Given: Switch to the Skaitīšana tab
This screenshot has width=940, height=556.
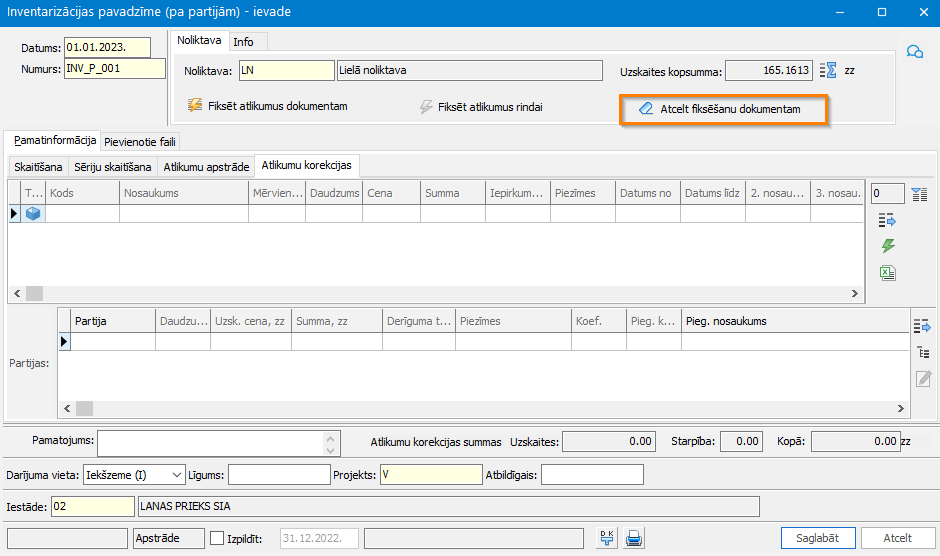Looking at the screenshot, I should coord(38,167).
